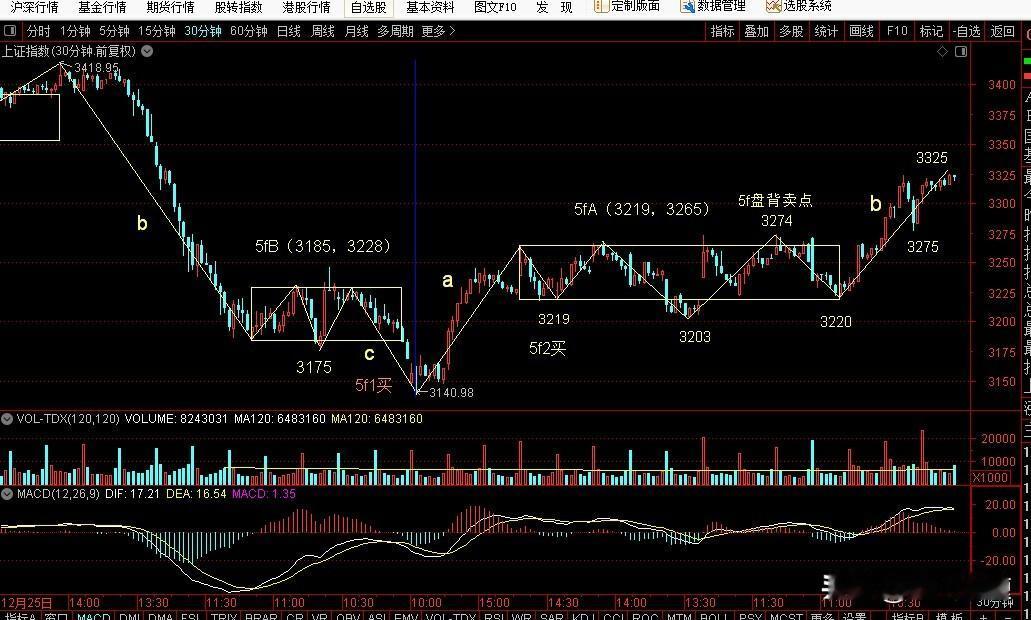The height and width of the screenshot is (620, 1031).
Task: Click the 指标 toolbar button
Action: coord(723,31)
